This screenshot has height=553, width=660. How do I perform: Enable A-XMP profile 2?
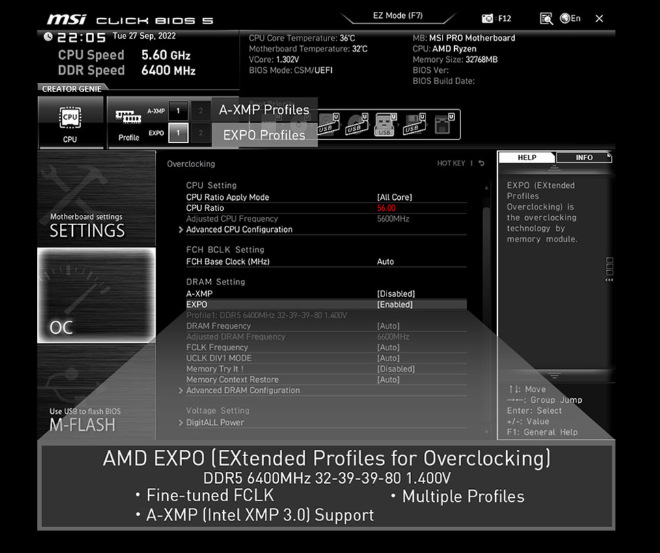pyautogui.click(x=201, y=111)
